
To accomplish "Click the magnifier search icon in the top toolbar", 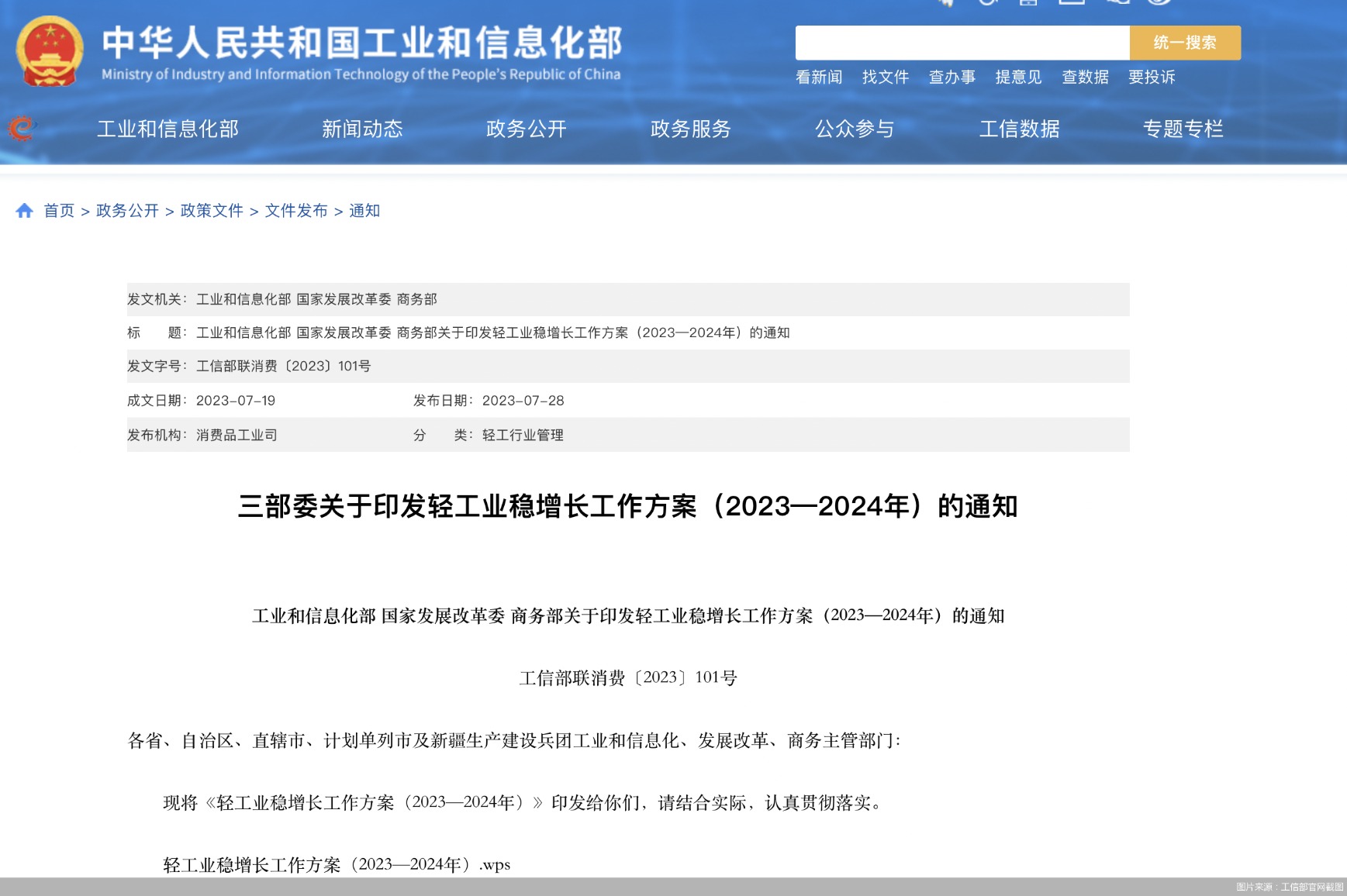I will click(x=1117, y=4).
